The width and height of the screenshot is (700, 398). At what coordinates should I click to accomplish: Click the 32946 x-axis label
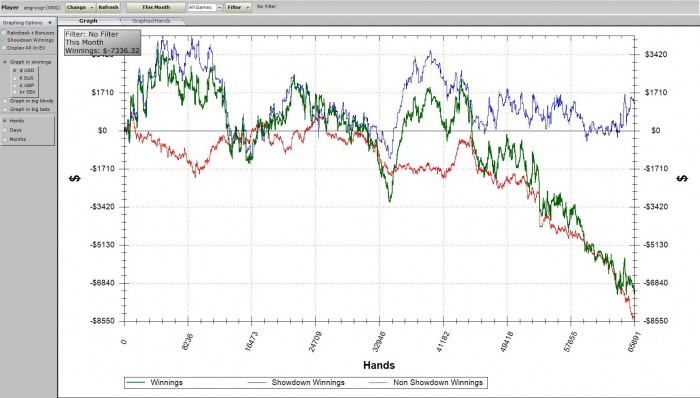378,342
